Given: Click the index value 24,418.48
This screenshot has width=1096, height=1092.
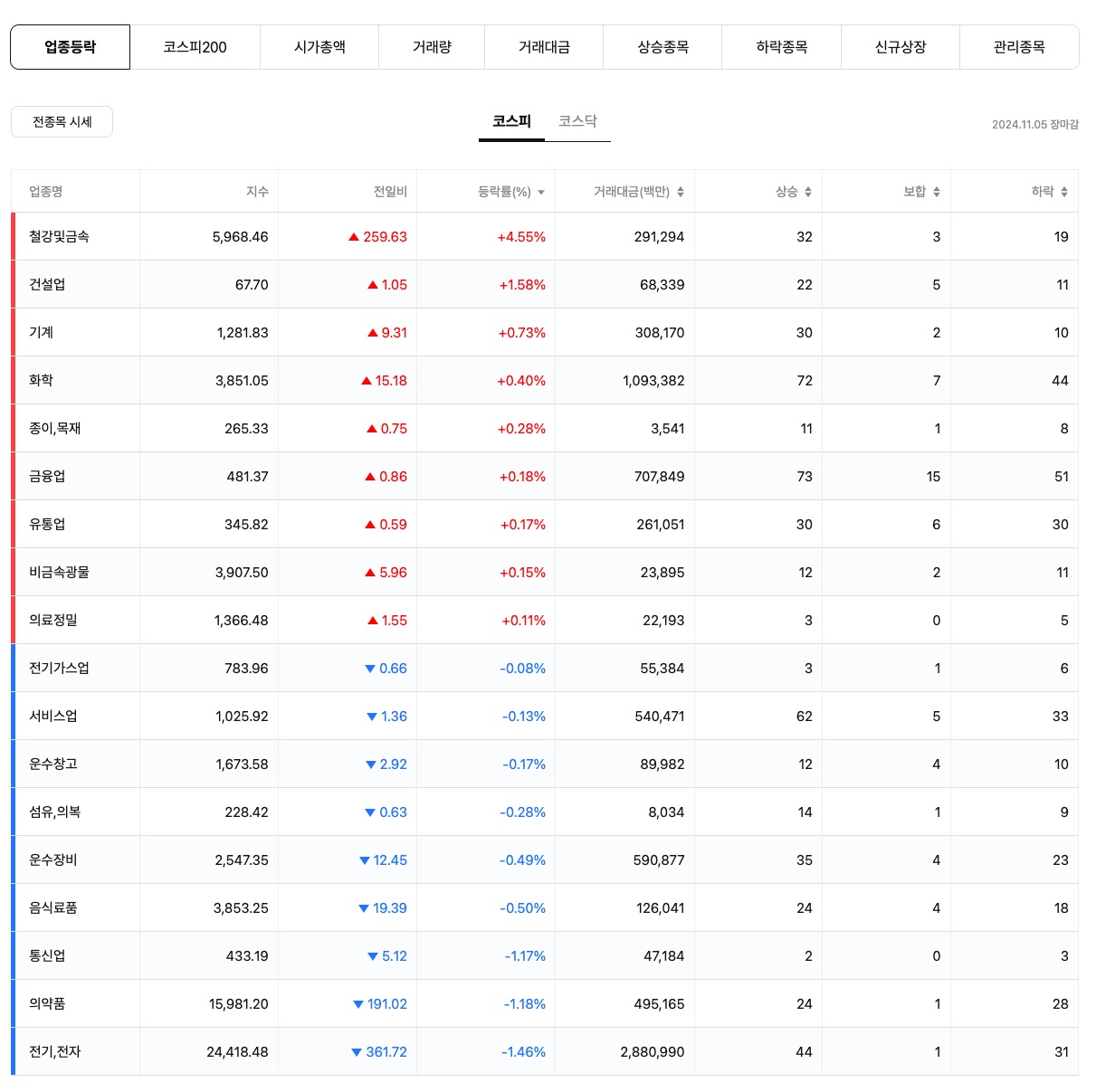Looking at the screenshot, I should pos(237,1052).
